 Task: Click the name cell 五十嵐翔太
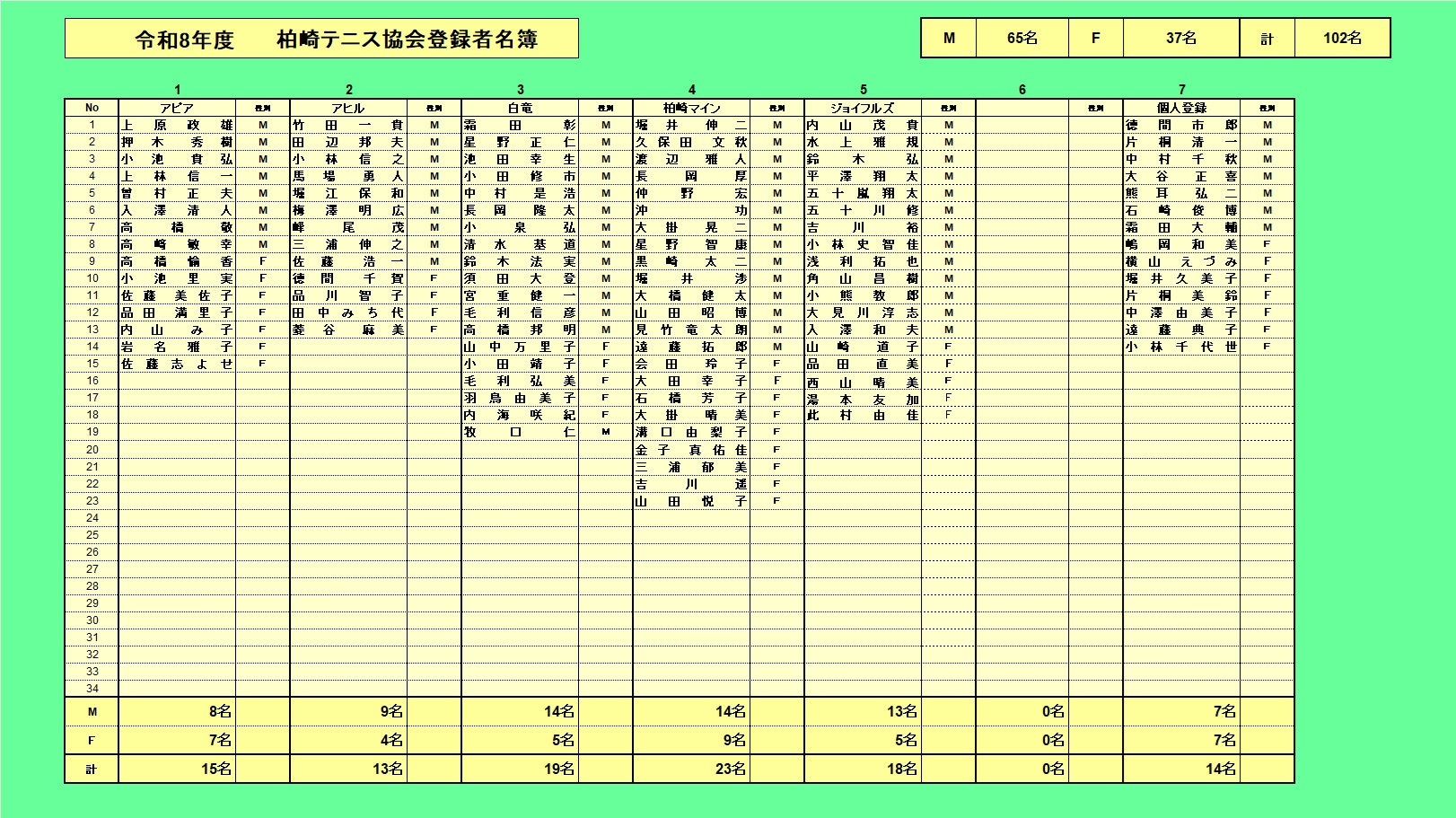point(863,193)
